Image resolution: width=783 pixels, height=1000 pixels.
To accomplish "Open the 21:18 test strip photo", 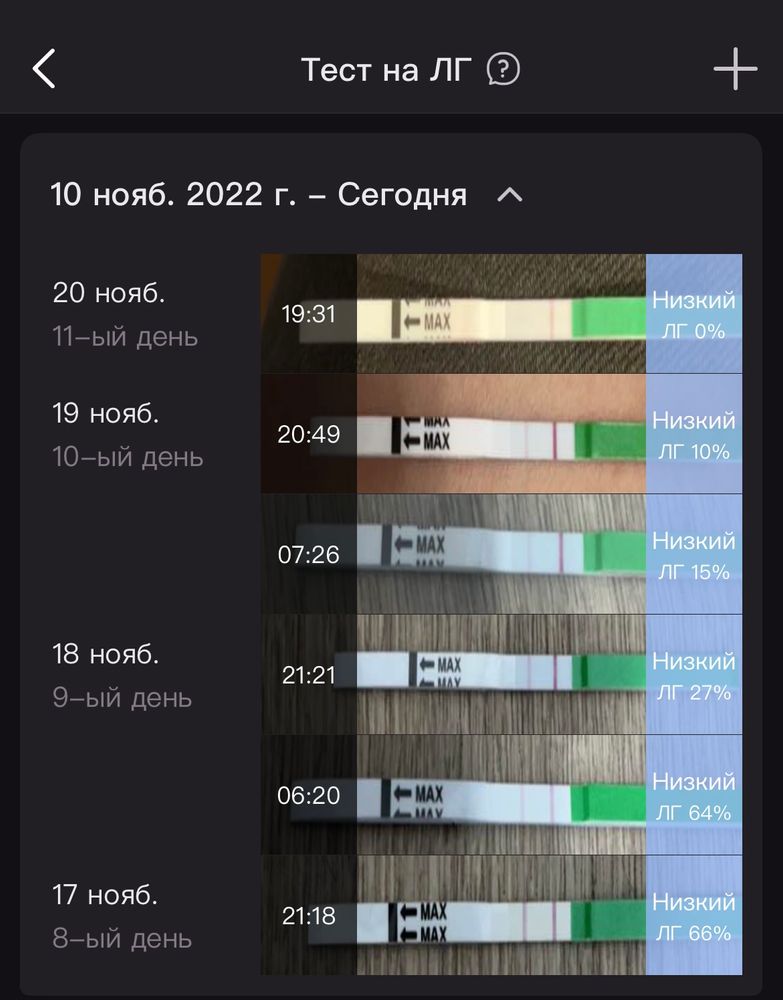I will pos(500,915).
